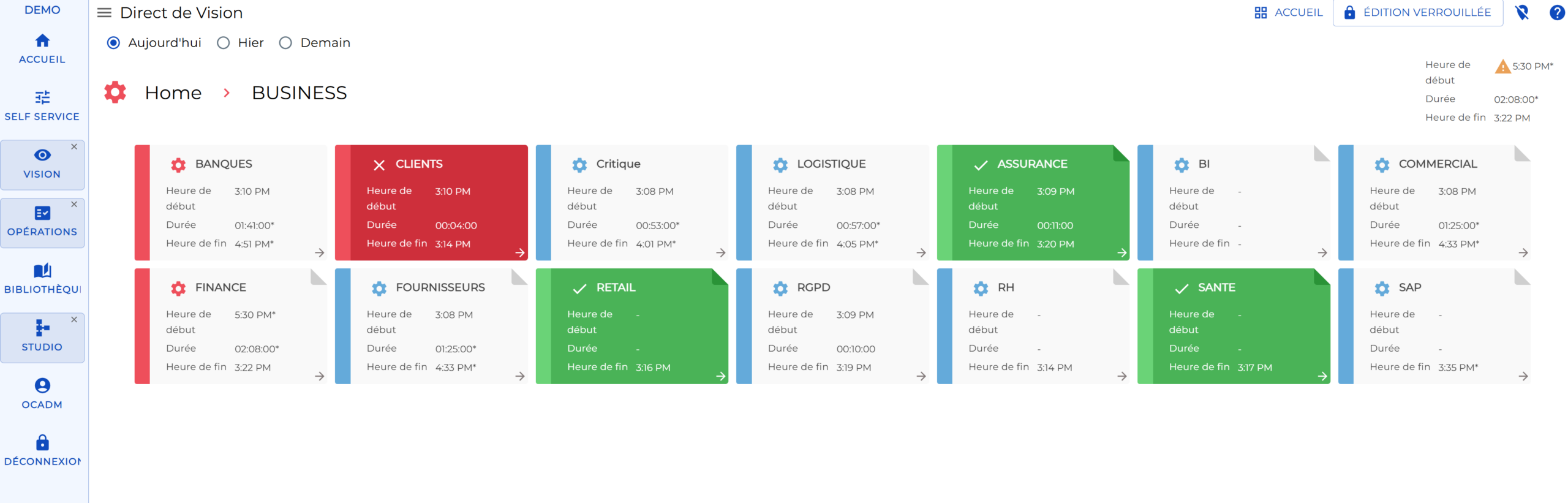Go to Home in the breadcrumb
Viewport: 1568px width, 503px height.
[x=173, y=93]
